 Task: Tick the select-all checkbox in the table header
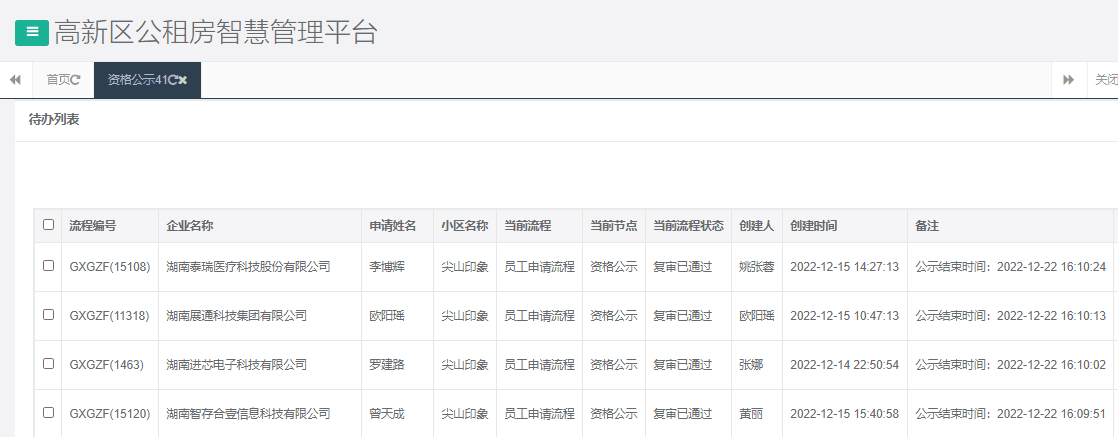click(48, 225)
